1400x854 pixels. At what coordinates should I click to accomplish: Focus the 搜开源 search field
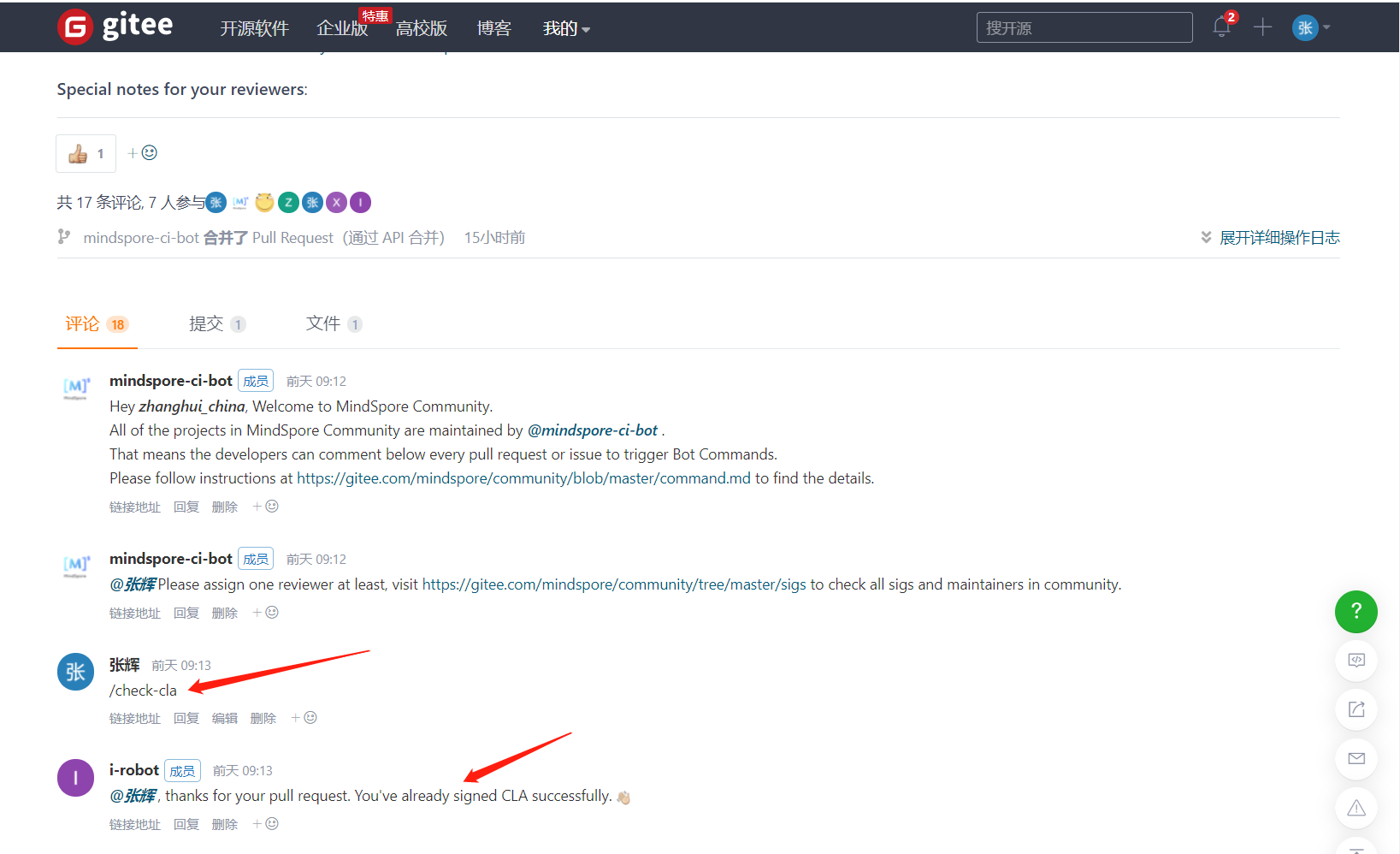(x=1084, y=27)
